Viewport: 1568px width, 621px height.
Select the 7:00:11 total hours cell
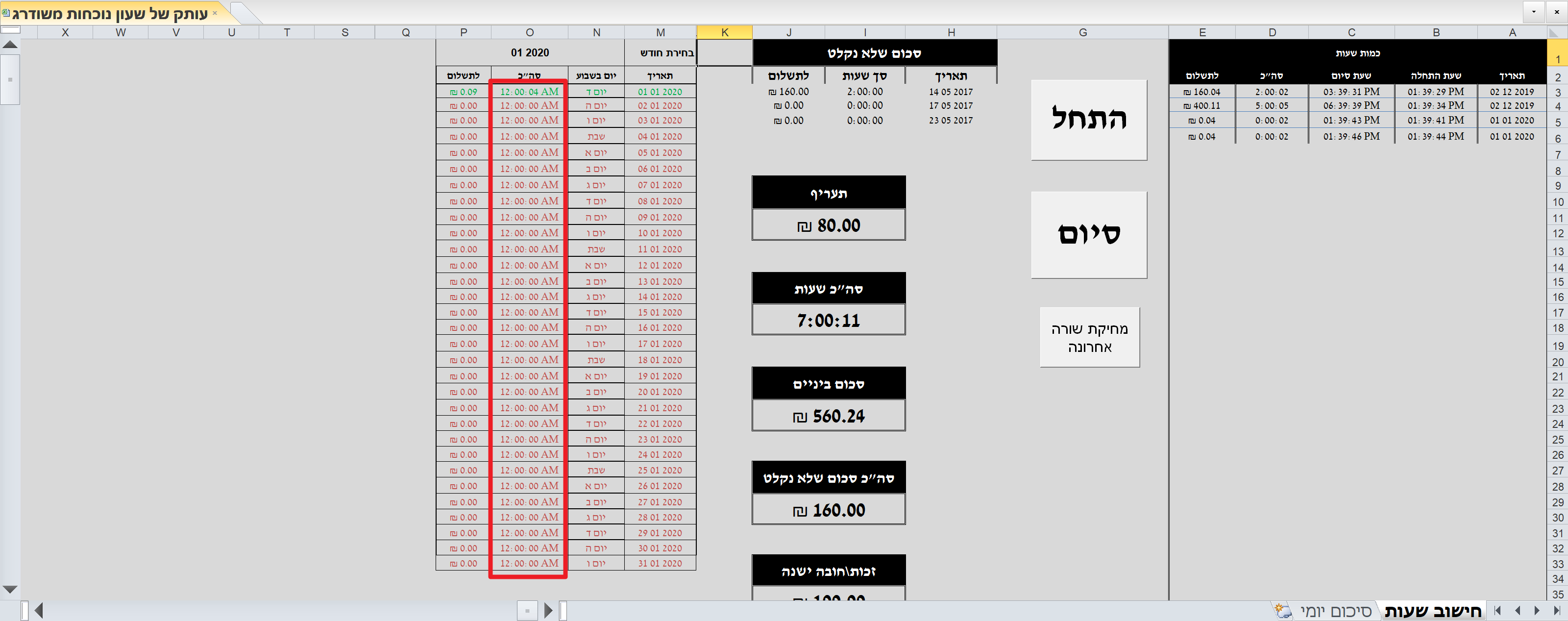click(x=829, y=319)
